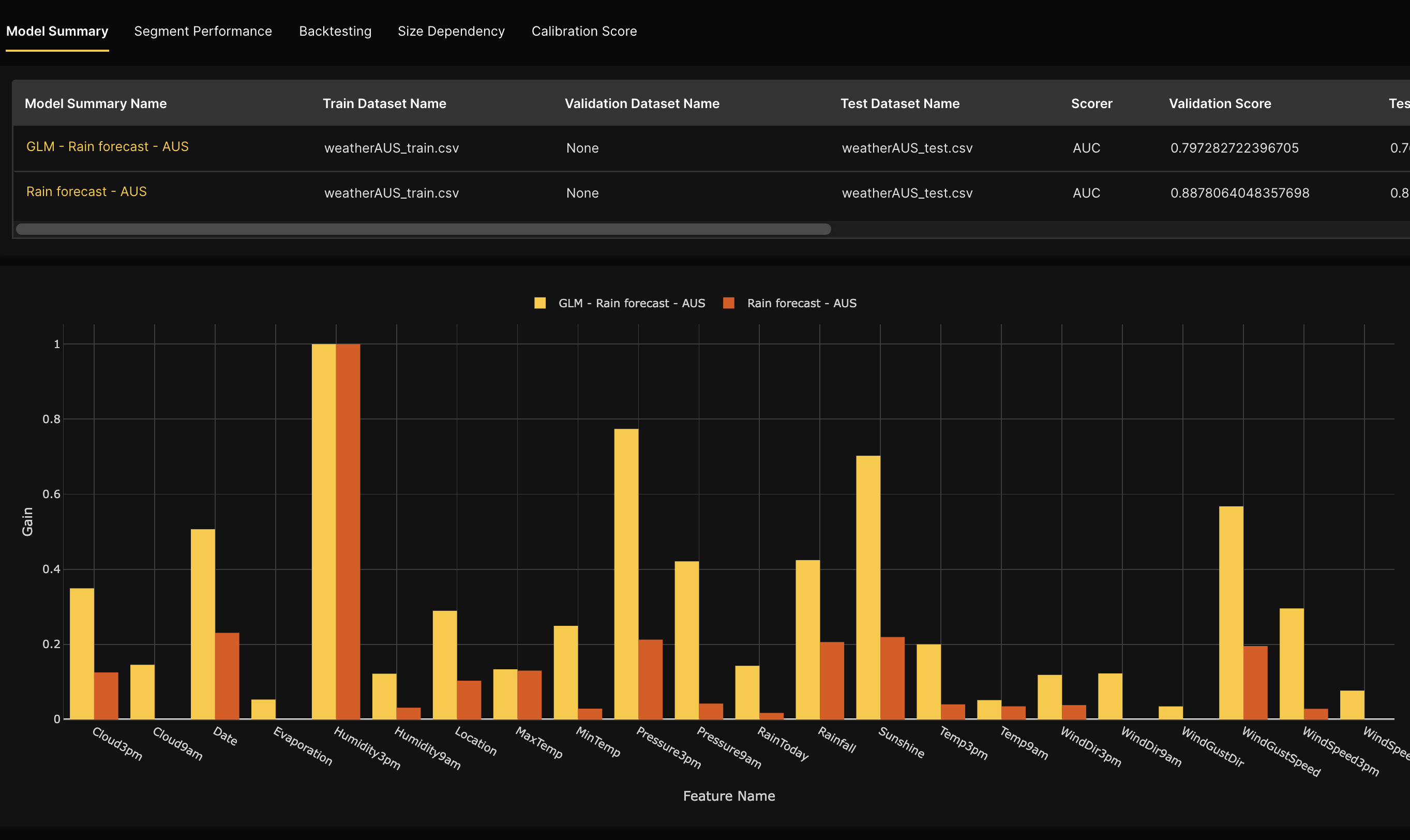Click the Model Summary tab

57,31
